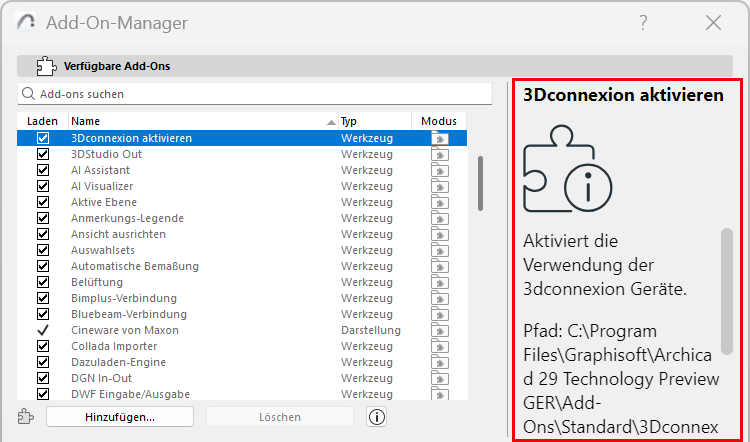Sort by Modus column header
This screenshot has height=442, width=750.
439,122
